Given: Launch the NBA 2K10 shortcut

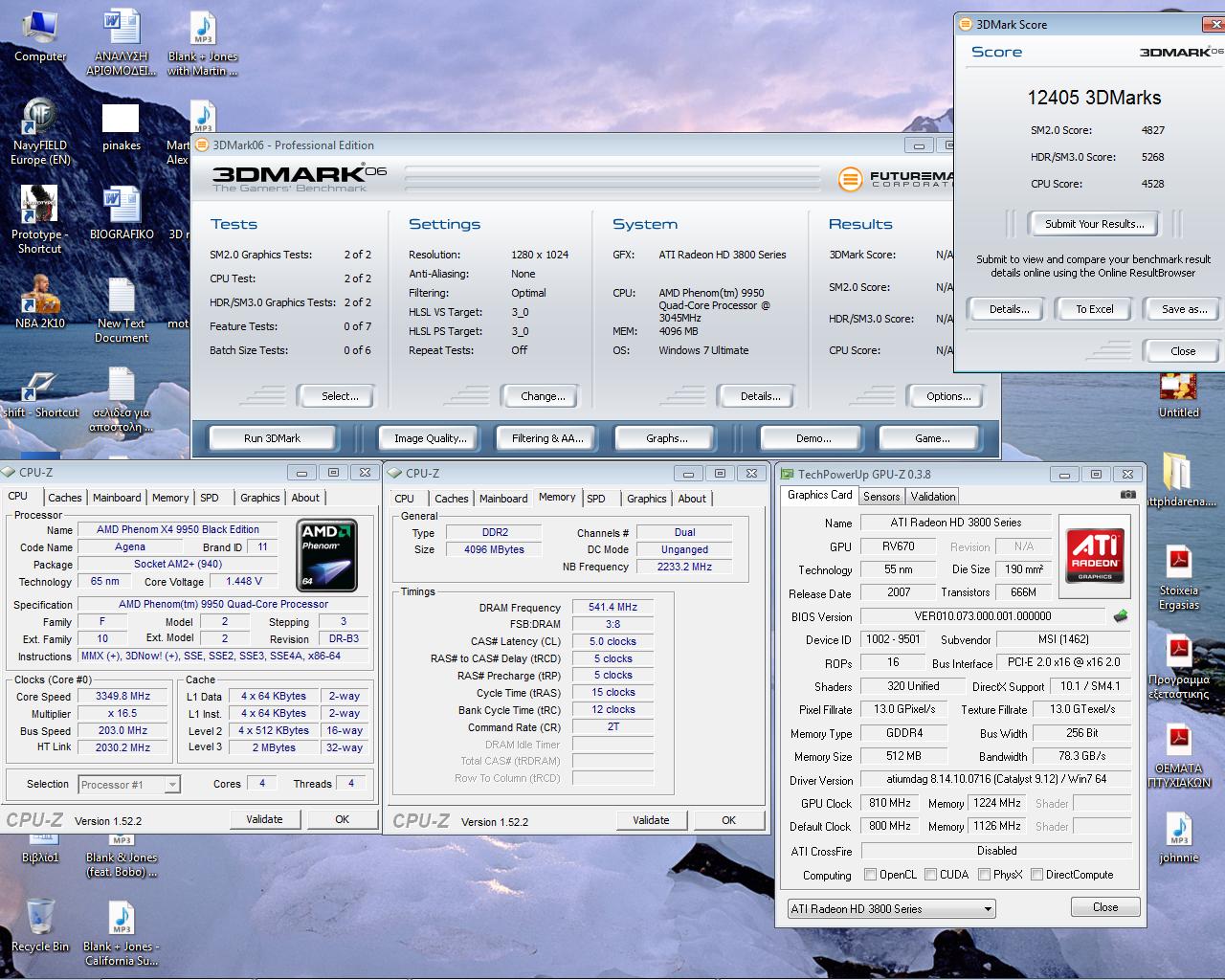Looking at the screenshot, I should 40,301.
